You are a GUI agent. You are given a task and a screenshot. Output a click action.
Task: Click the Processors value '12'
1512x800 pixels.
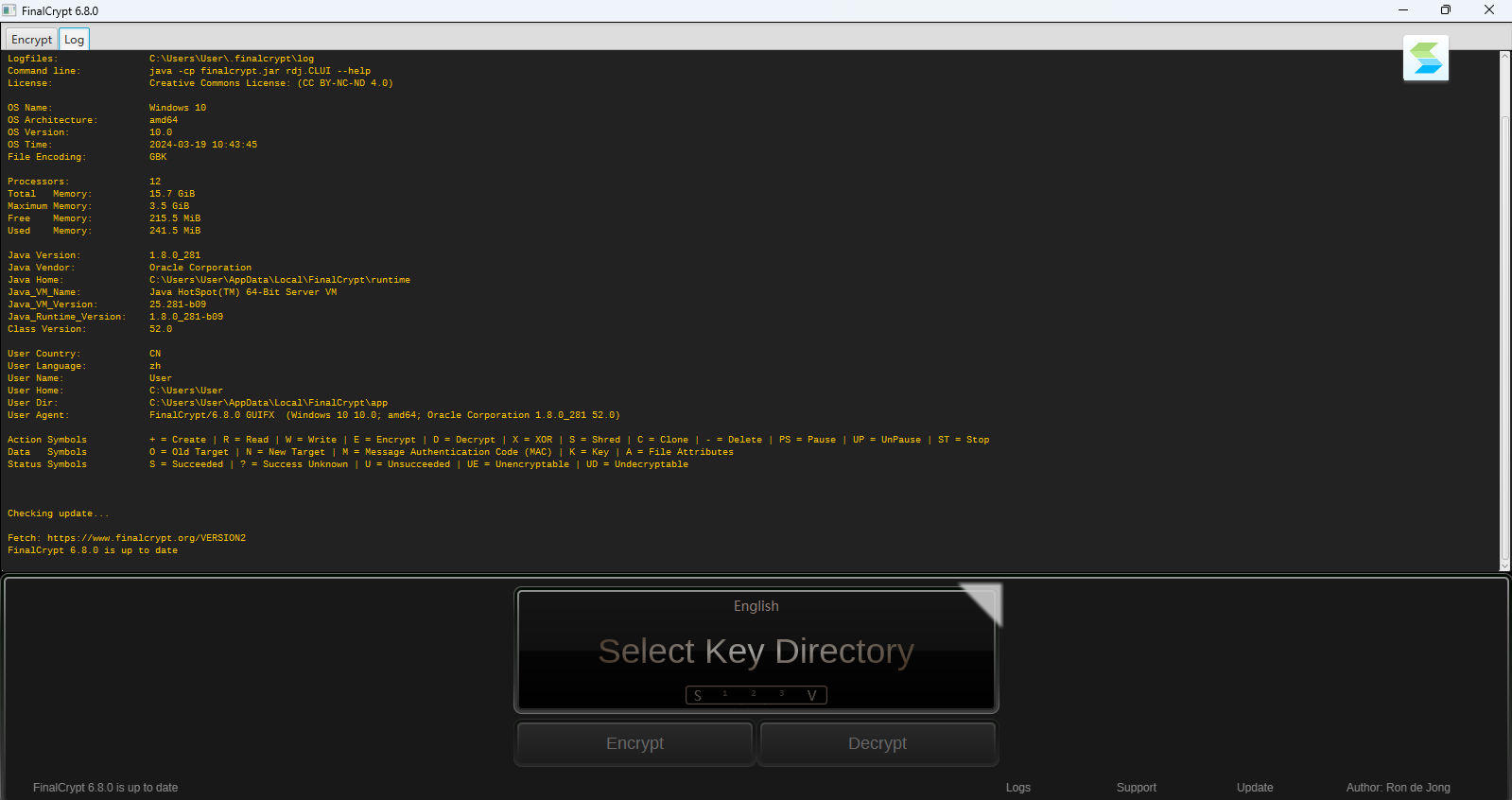155,182
